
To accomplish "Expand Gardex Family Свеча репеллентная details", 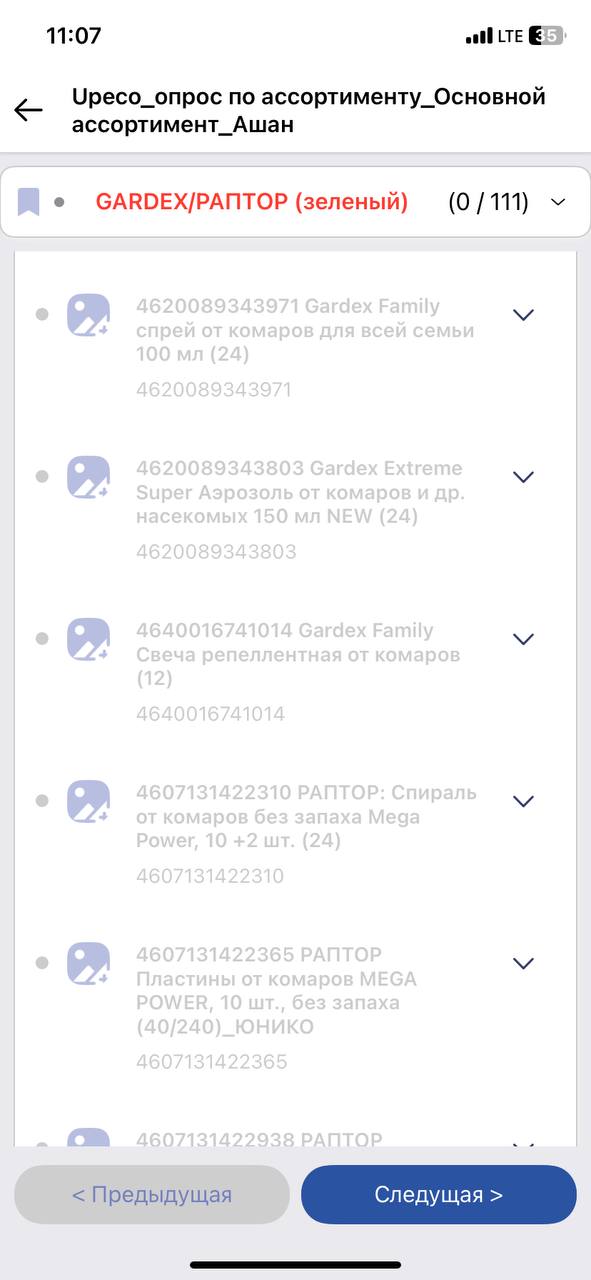I will point(523,639).
